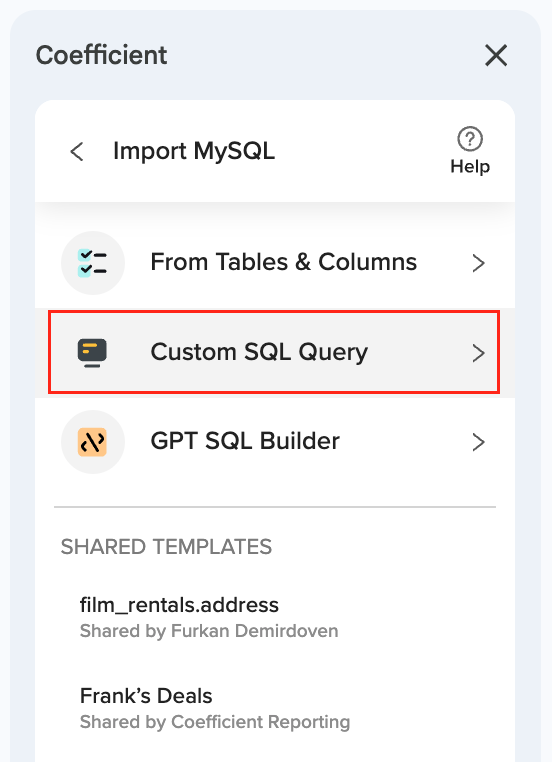This screenshot has width=552, height=762.
Task: Expand the From Tables & Columns chevron
Action: click(x=479, y=263)
